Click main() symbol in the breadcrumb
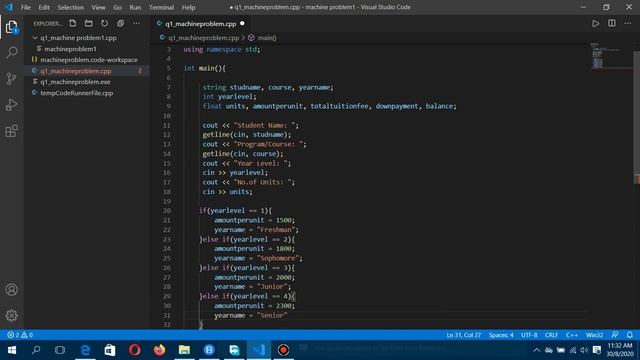The image size is (640, 360). 267,38
